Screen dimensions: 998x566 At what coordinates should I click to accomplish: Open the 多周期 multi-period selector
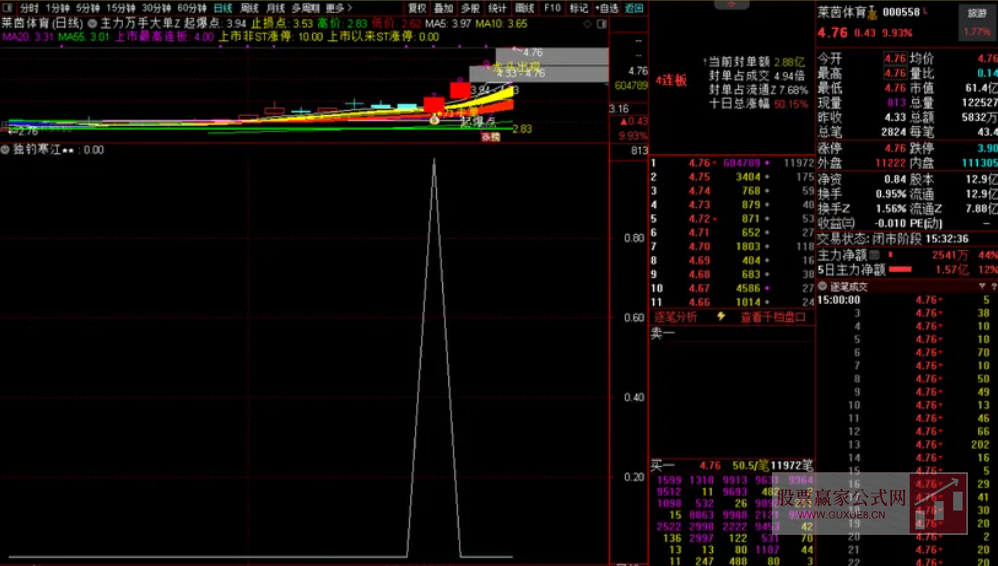point(305,7)
